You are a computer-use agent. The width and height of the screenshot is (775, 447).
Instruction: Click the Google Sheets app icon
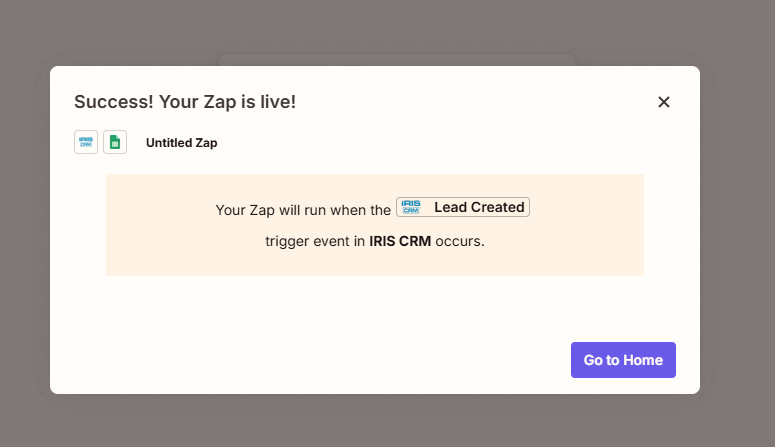pyautogui.click(x=115, y=142)
